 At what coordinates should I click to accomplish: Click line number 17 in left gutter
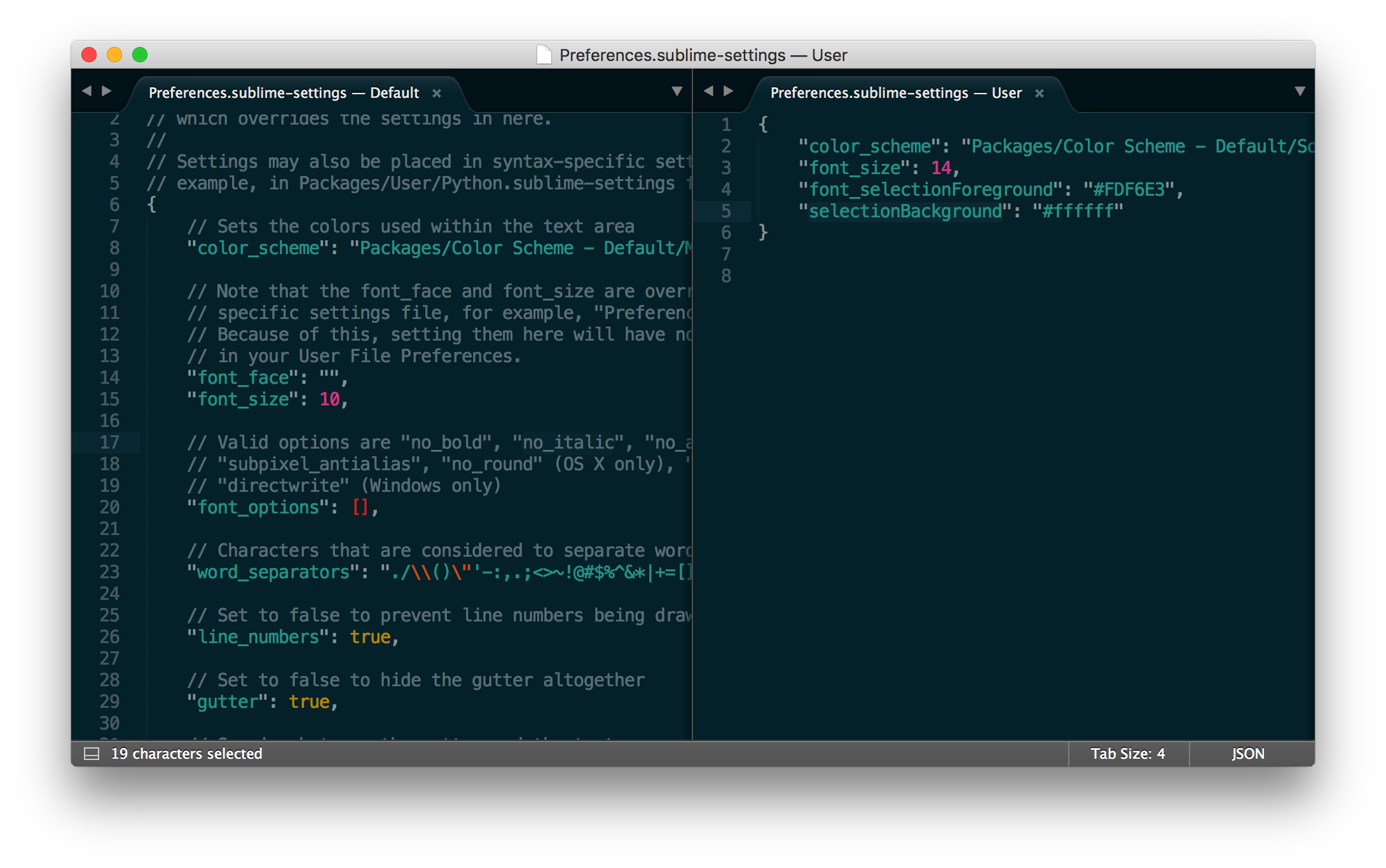(x=109, y=442)
